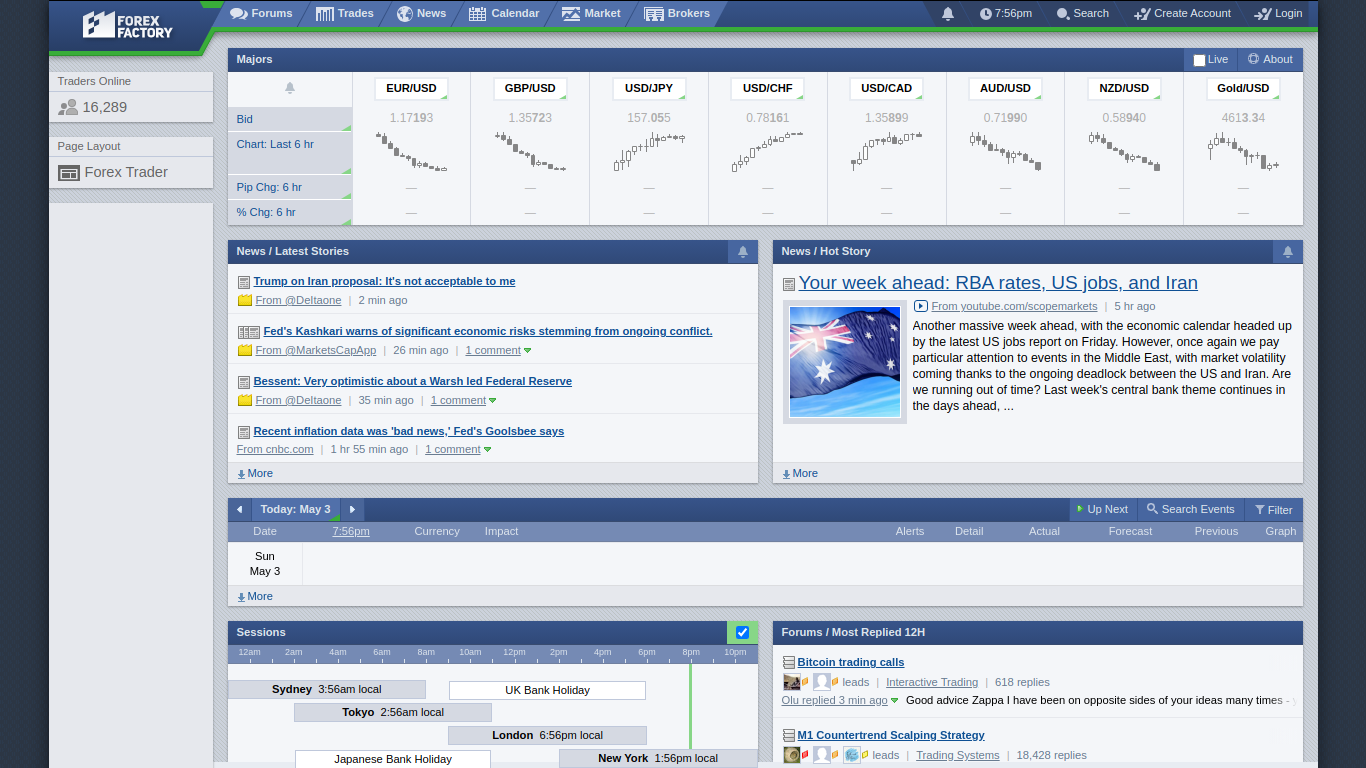Open Bitcoin trading calls thread
The height and width of the screenshot is (768, 1366).
[851, 663]
